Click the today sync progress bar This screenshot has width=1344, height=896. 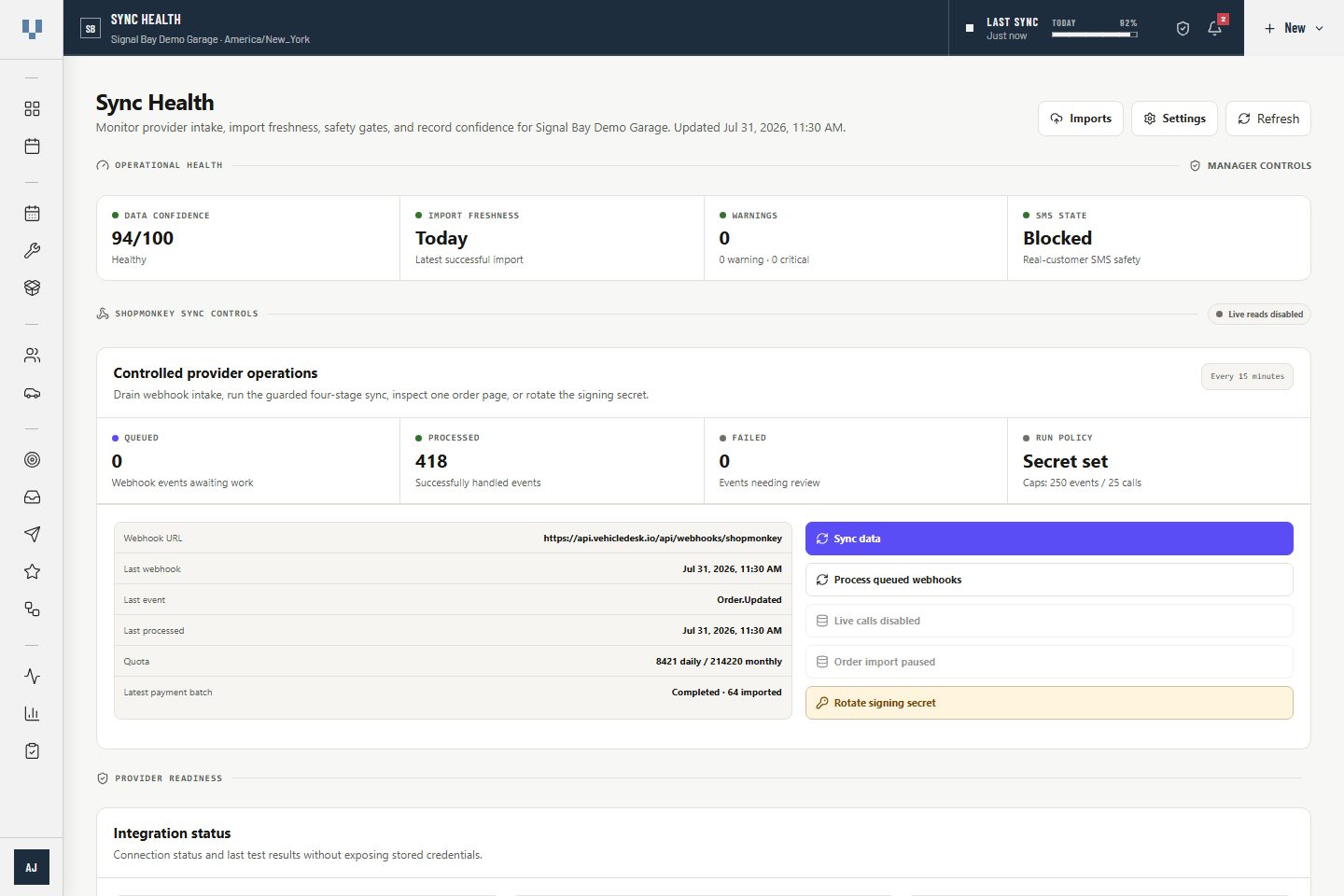point(1095,35)
